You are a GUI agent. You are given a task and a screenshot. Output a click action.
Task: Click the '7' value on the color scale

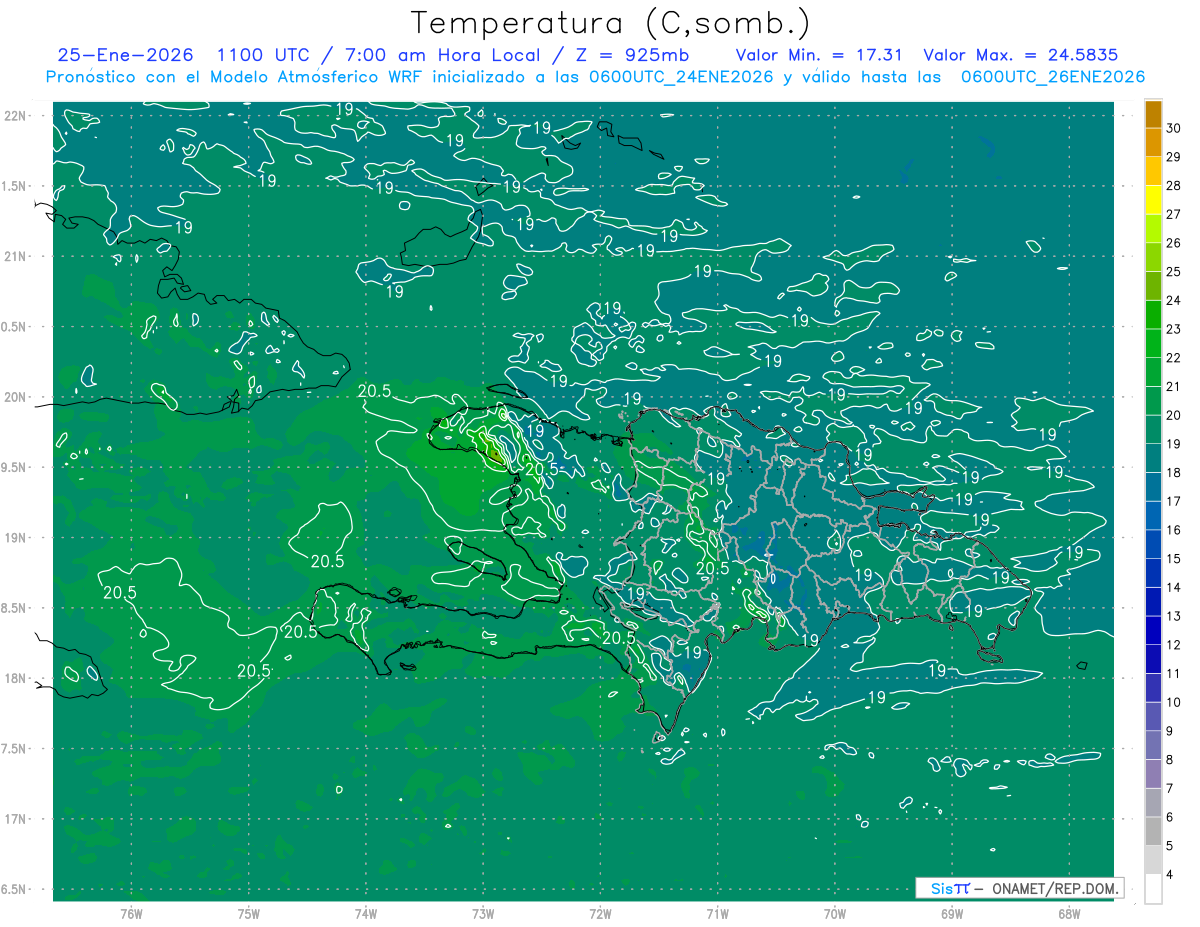1170,789
